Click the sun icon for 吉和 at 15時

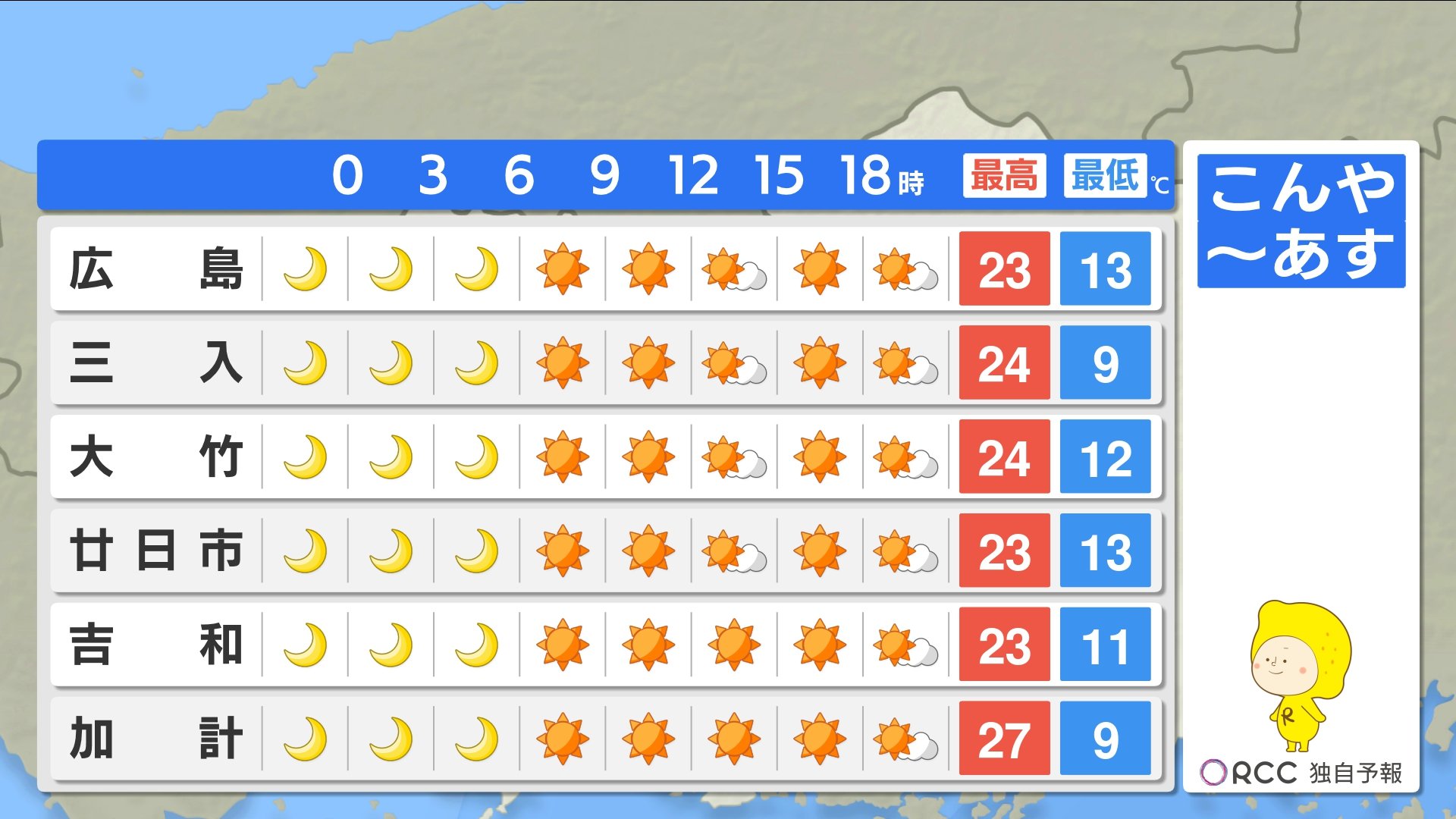[x=733, y=645]
